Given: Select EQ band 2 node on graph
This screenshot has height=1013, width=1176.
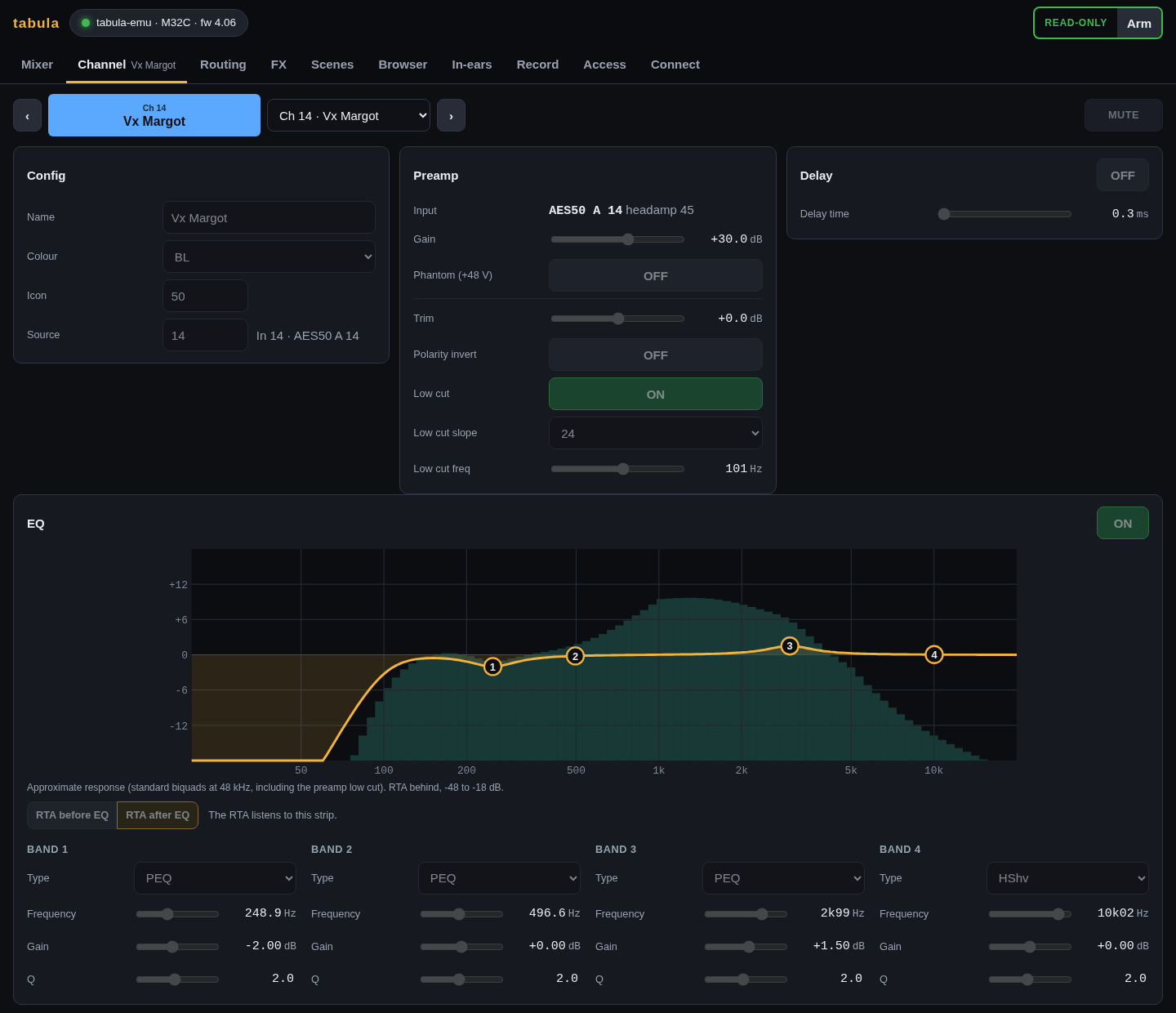Looking at the screenshot, I should [x=575, y=656].
